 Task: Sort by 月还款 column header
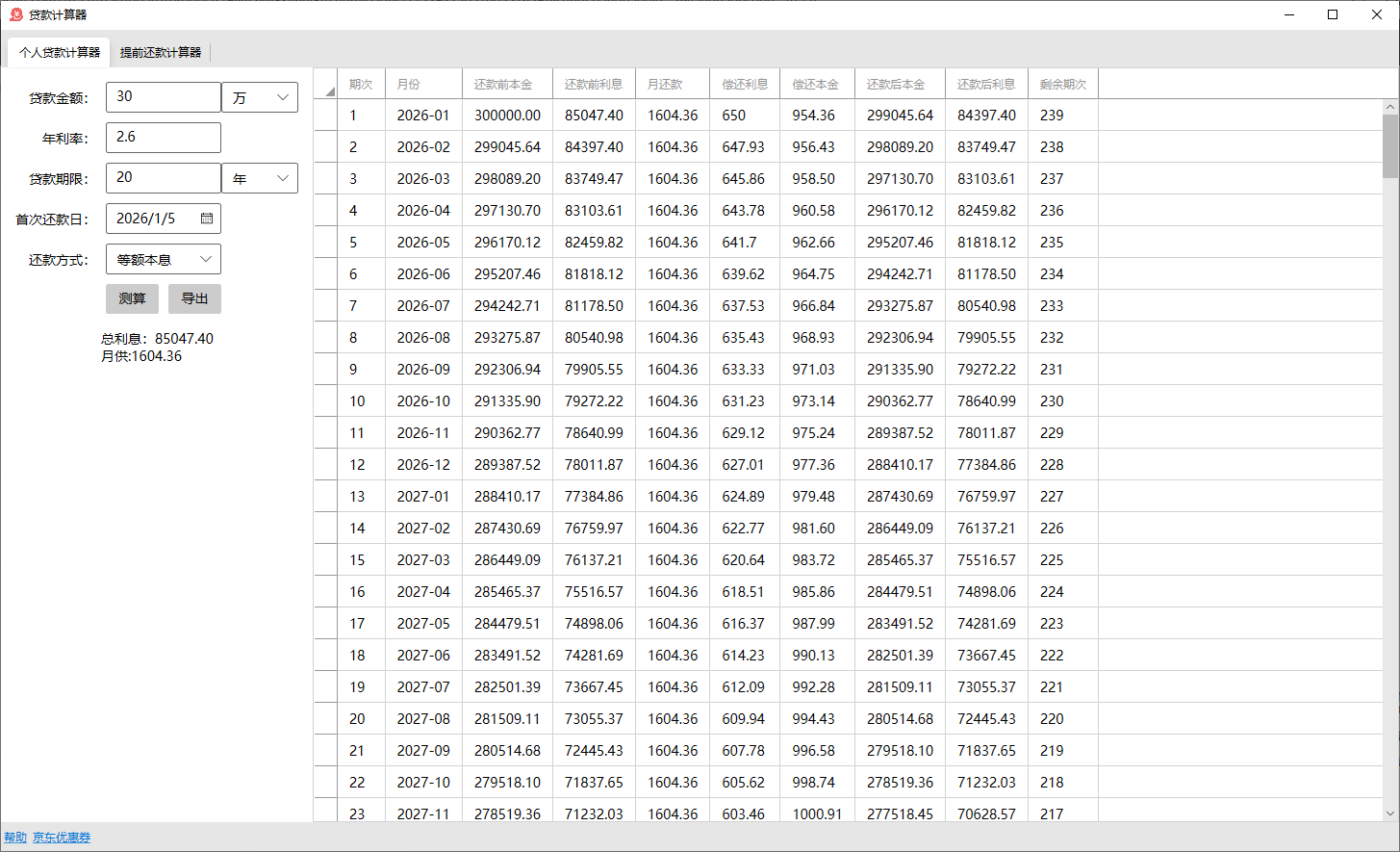[x=673, y=84]
